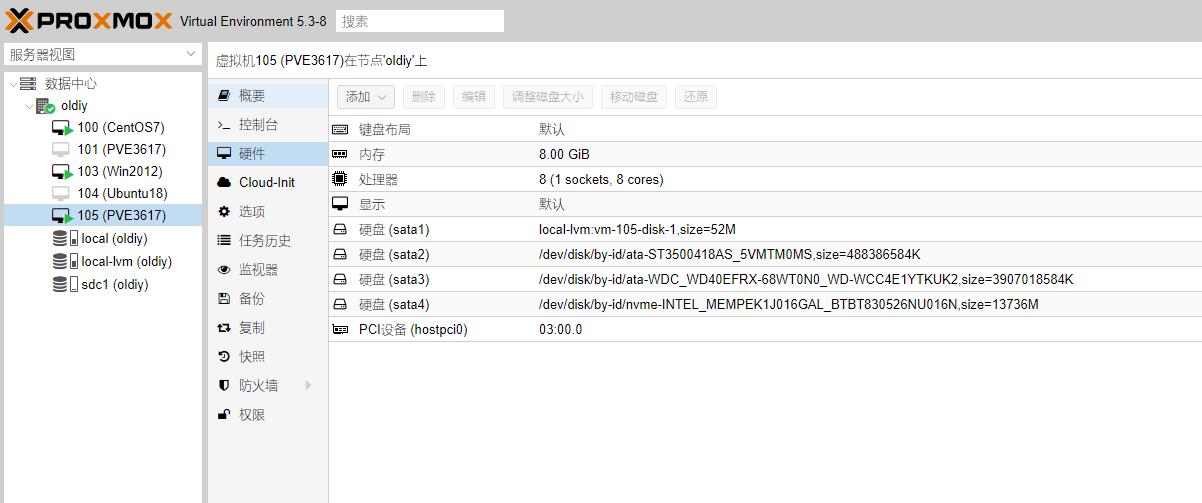
Task: Open the 任务历史 tab
Action: (268, 241)
